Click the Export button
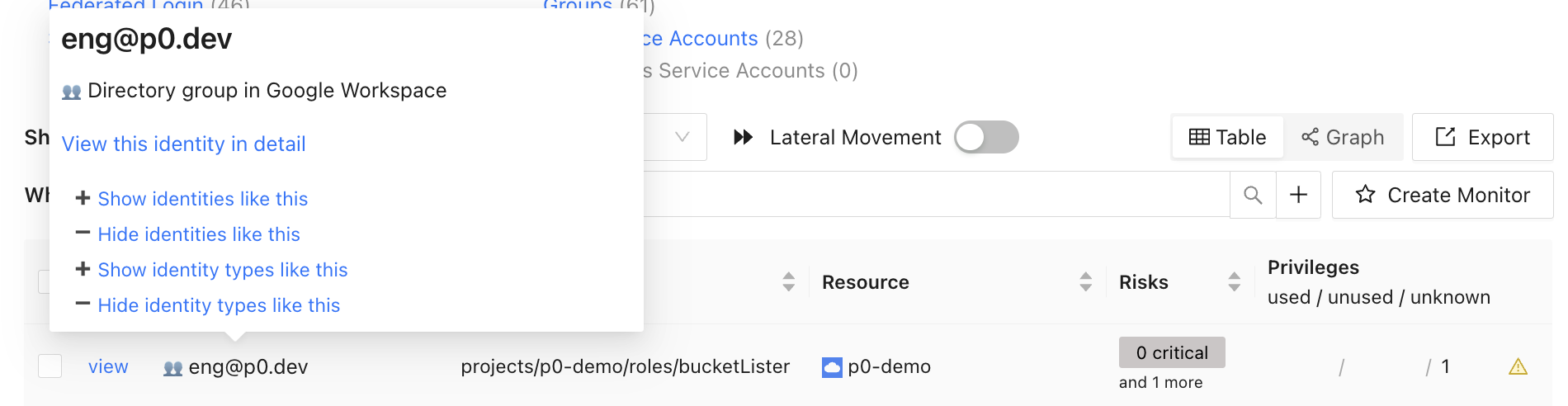 coord(1482,137)
